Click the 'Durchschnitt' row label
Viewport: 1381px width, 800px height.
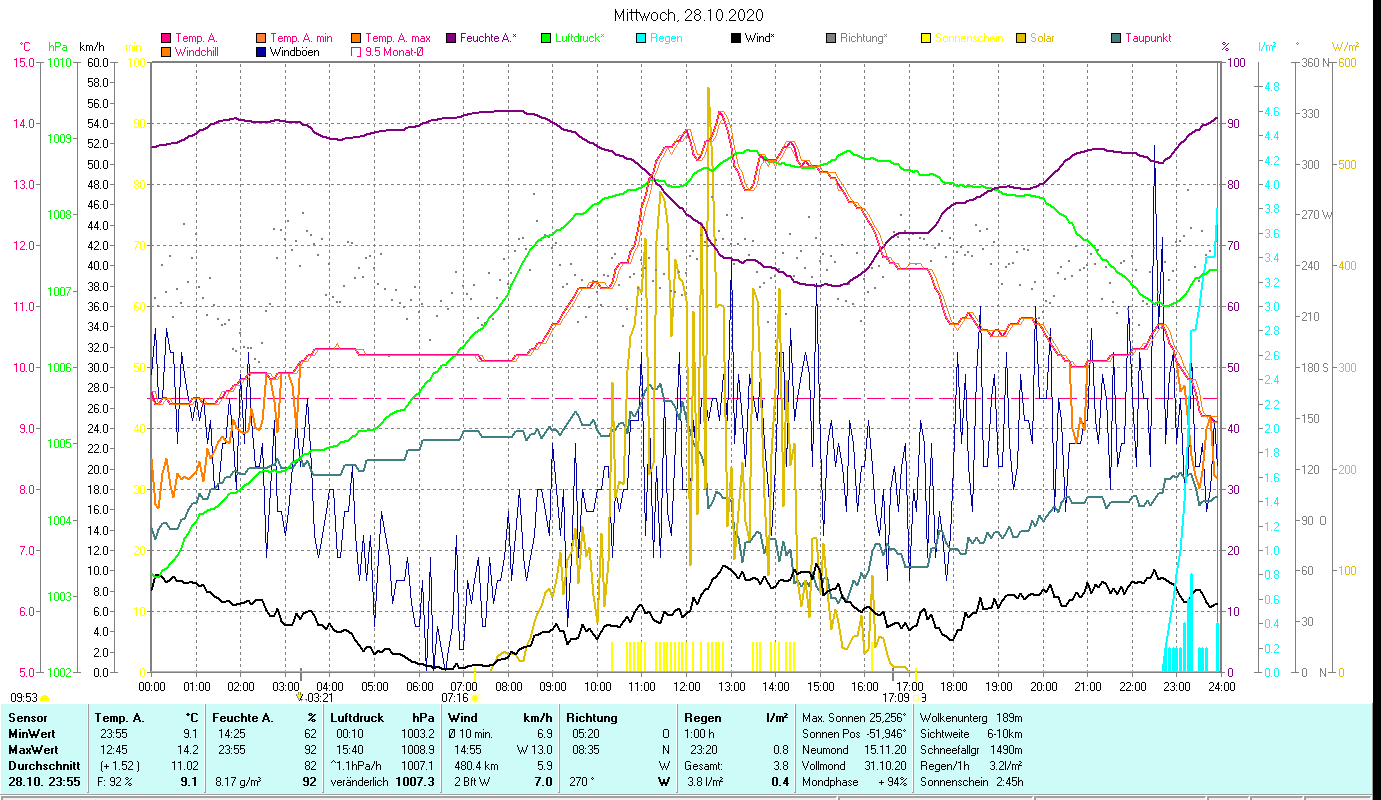click(42, 766)
